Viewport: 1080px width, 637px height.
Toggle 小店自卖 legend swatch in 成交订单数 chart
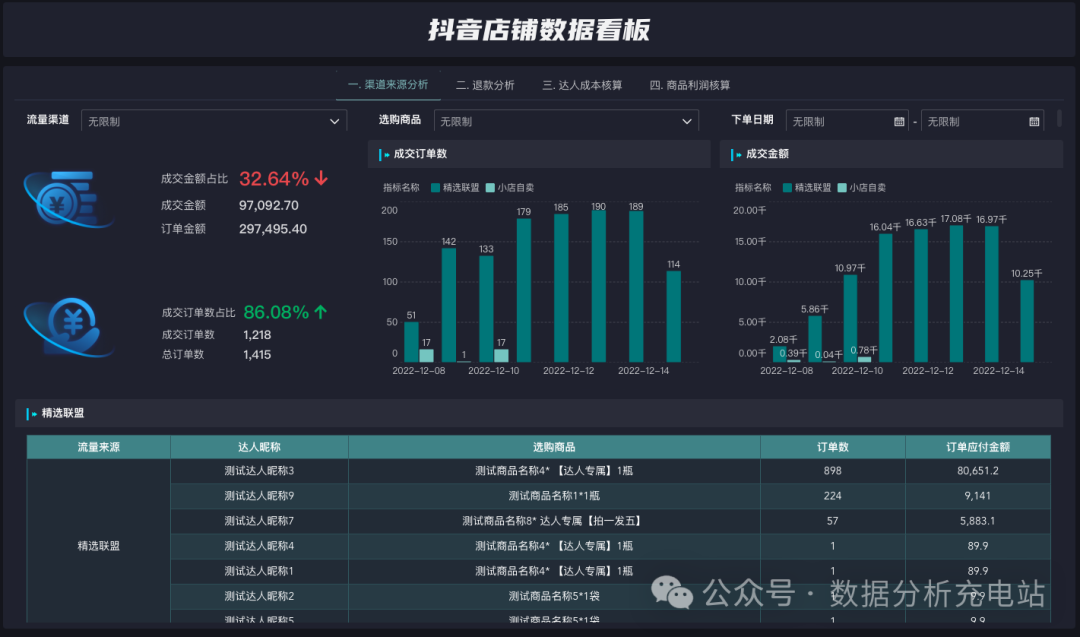click(x=490, y=187)
